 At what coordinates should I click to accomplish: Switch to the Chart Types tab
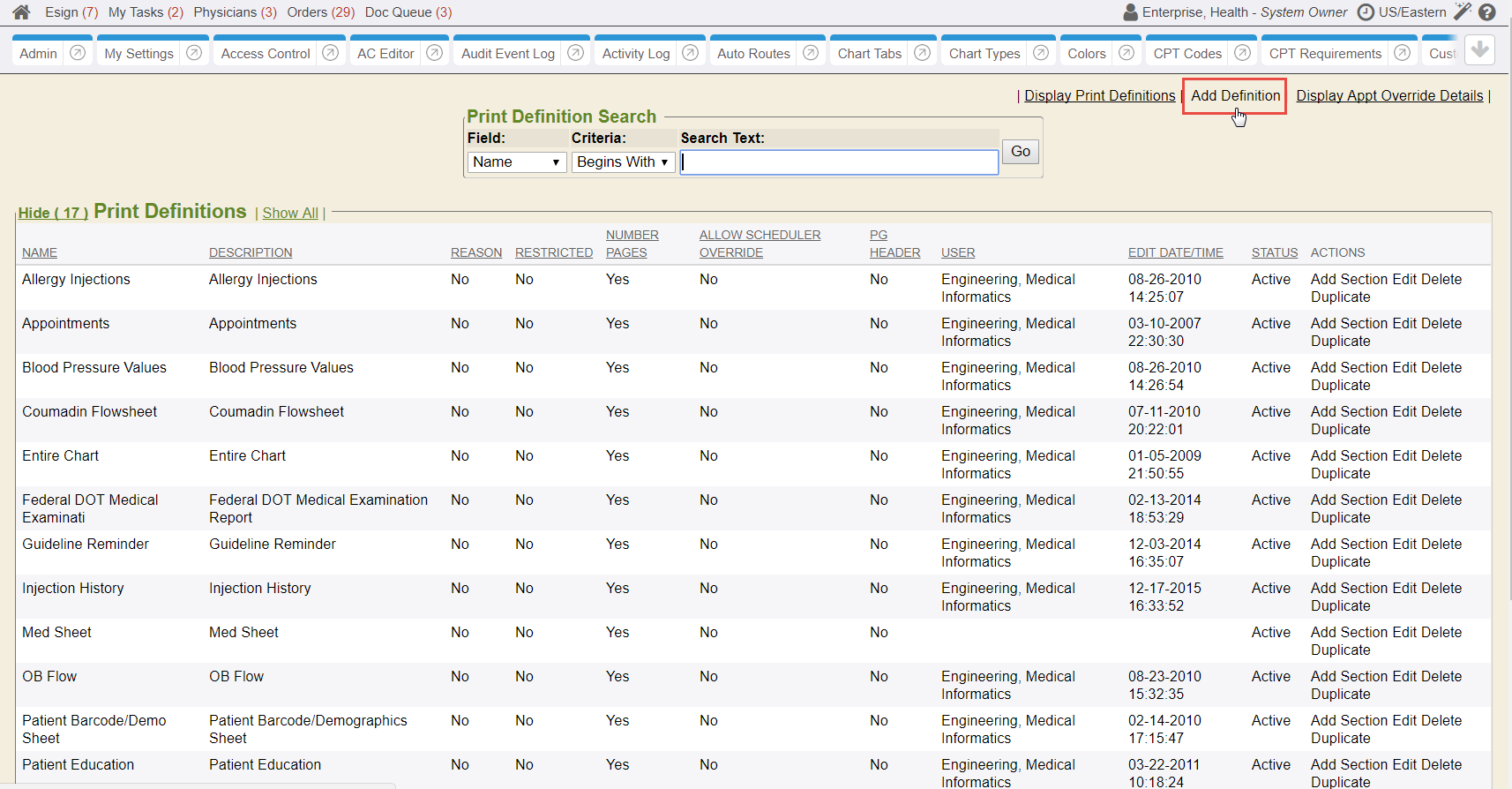coord(984,54)
